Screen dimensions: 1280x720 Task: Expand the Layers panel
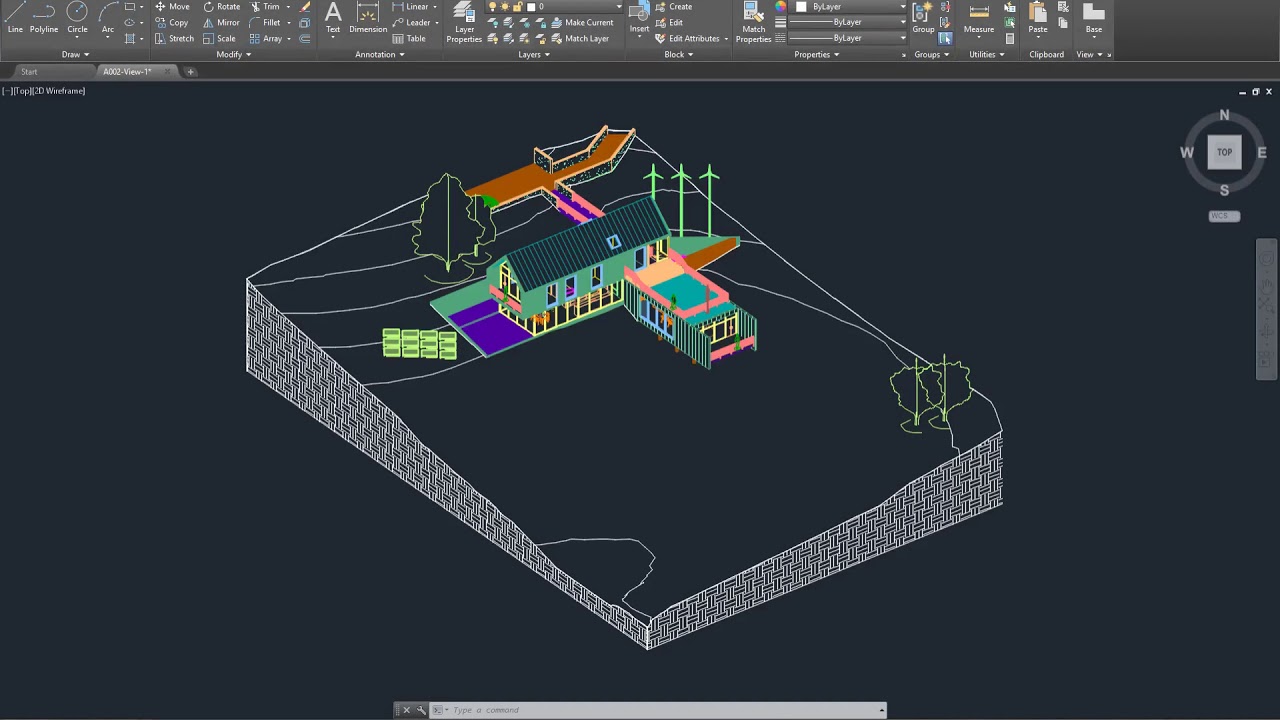534,54
